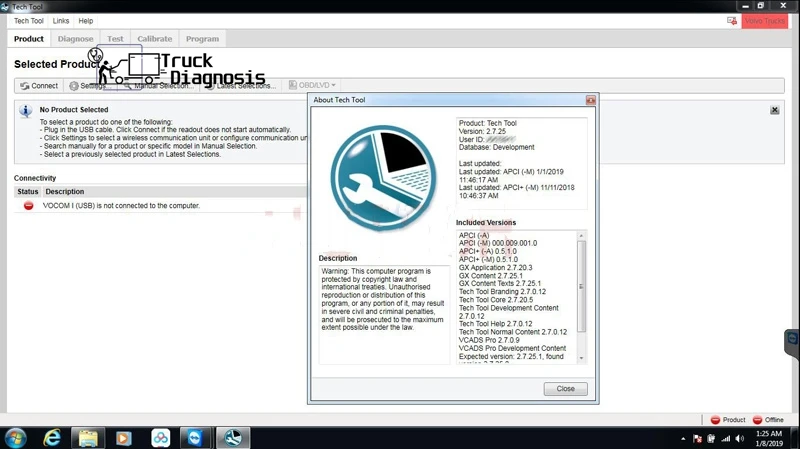Switch to the Calibrate tab
This screenshot has width=800, height=449.
point(155,39)
